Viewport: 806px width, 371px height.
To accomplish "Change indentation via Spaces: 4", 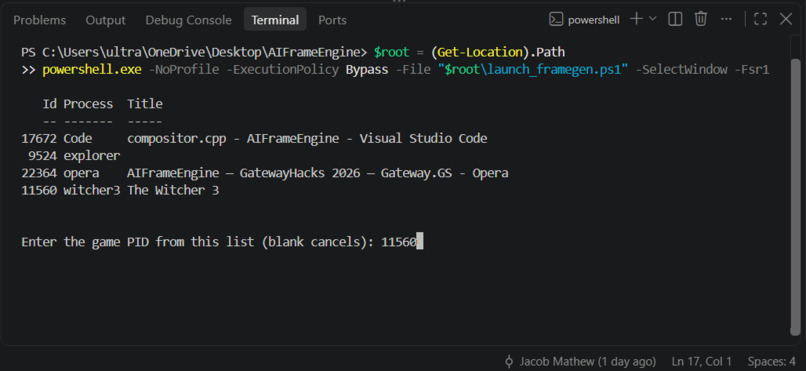I will [x=772, y=361].
